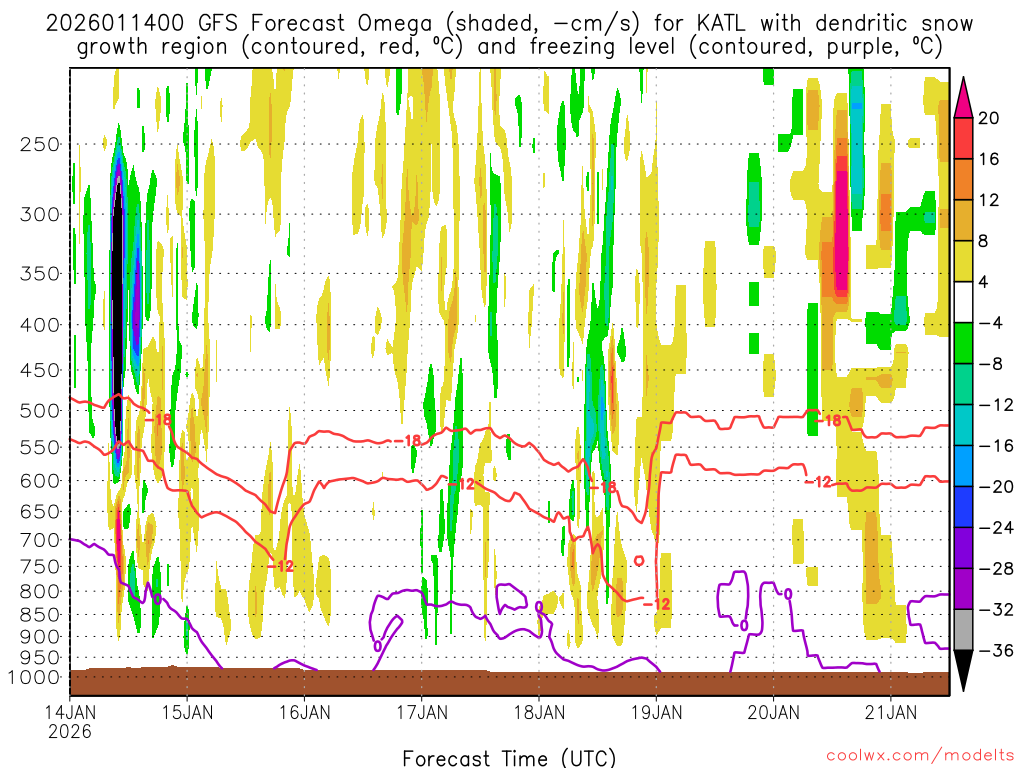Click the 14JAN time axis label
Viewport: 1024px width, 768px height.
click(70, 712)
